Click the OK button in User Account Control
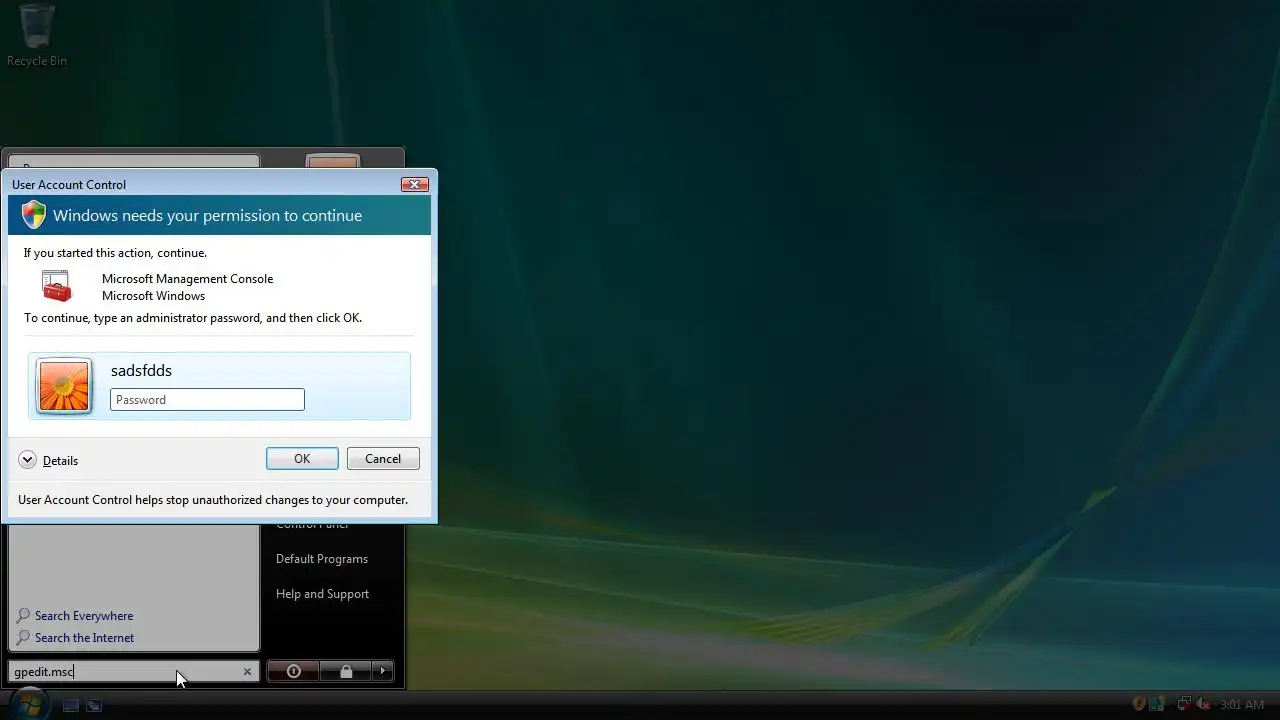This screenshot has width=1280, height=720. (302, 458)
